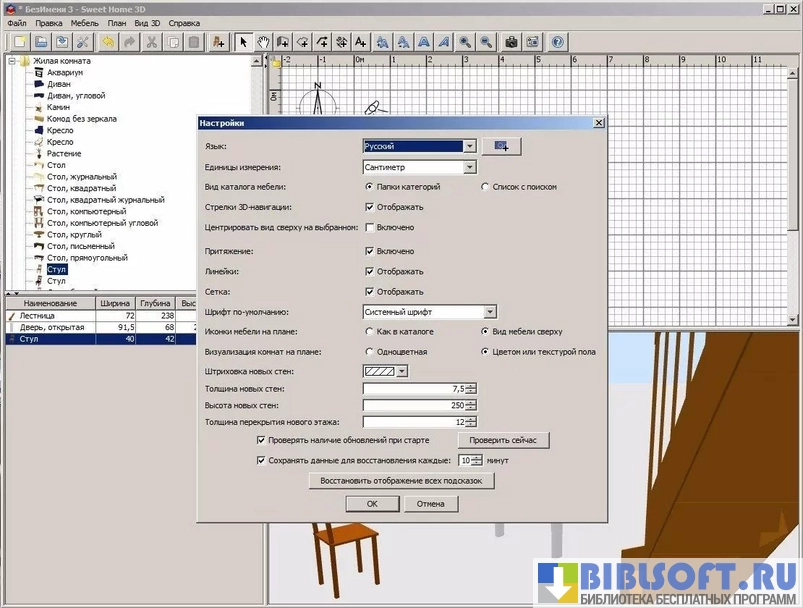This screenshot has width=803, height=608.
Task: Disable the Сетка grid display checkbox
Action: 370,292
